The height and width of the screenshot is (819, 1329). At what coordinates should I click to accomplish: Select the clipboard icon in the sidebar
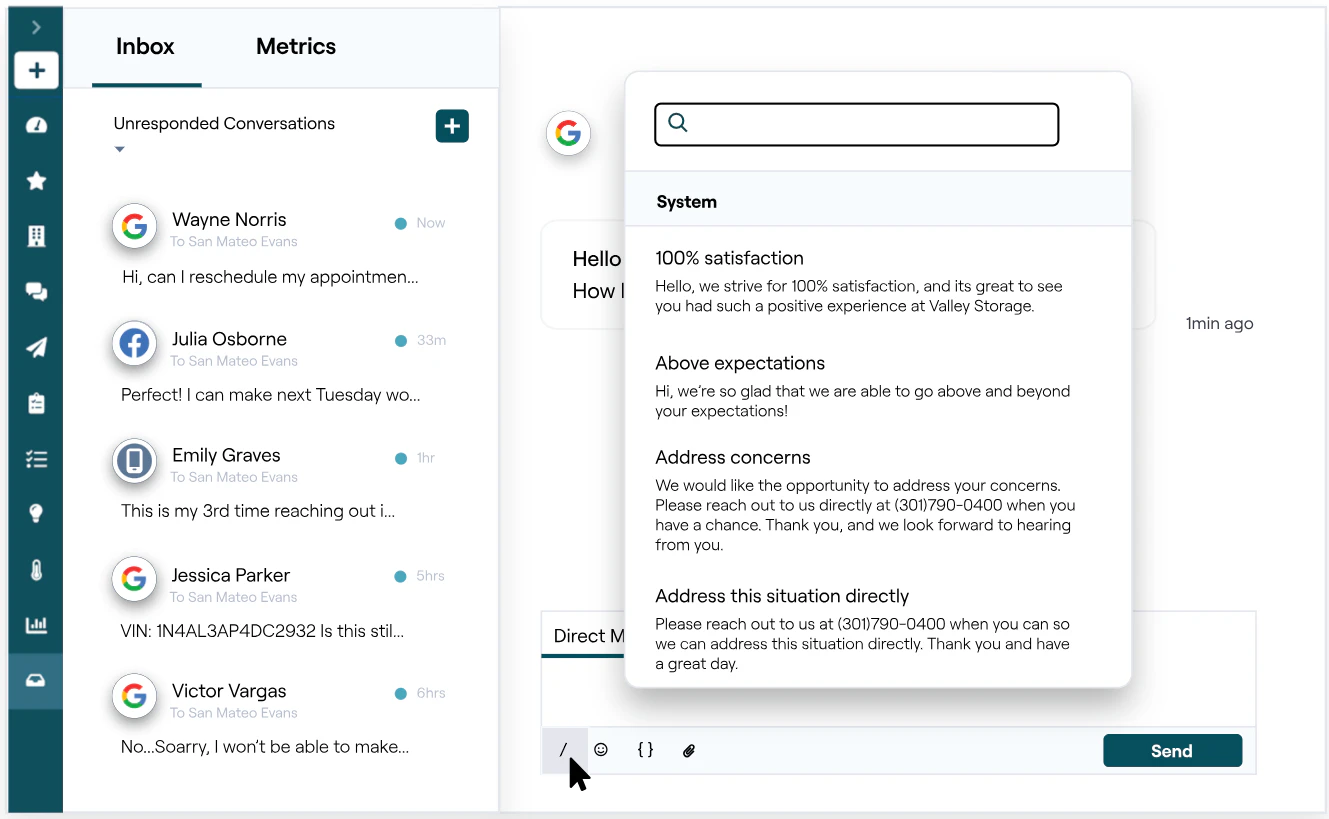pos(36,403)
